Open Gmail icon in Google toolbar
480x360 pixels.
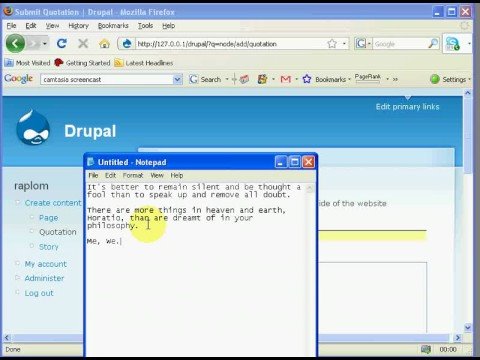point(286,79)
